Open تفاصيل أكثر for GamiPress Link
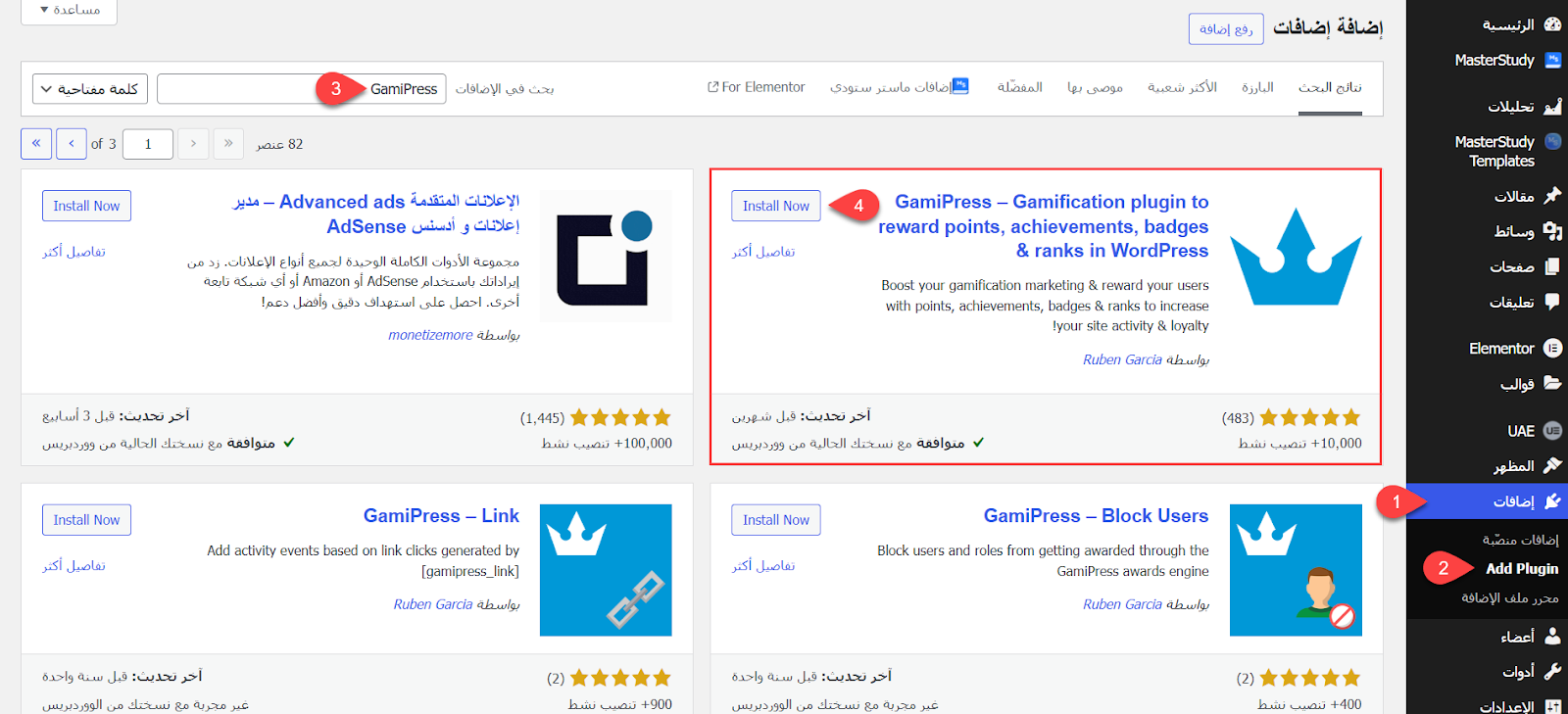The image size is (1568, 714). click(x=73, y=566)
